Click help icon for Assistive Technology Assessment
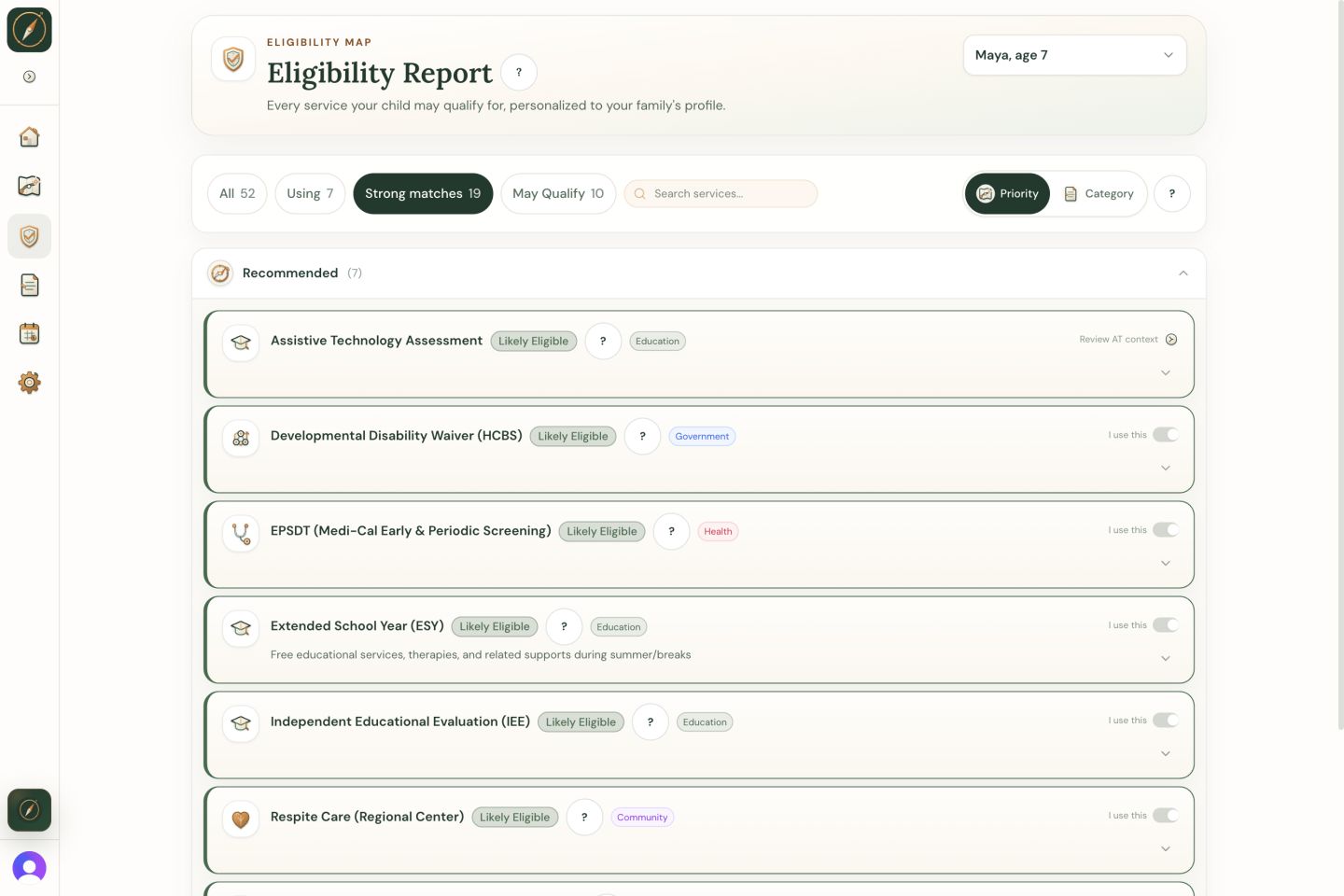 point(603,341)
